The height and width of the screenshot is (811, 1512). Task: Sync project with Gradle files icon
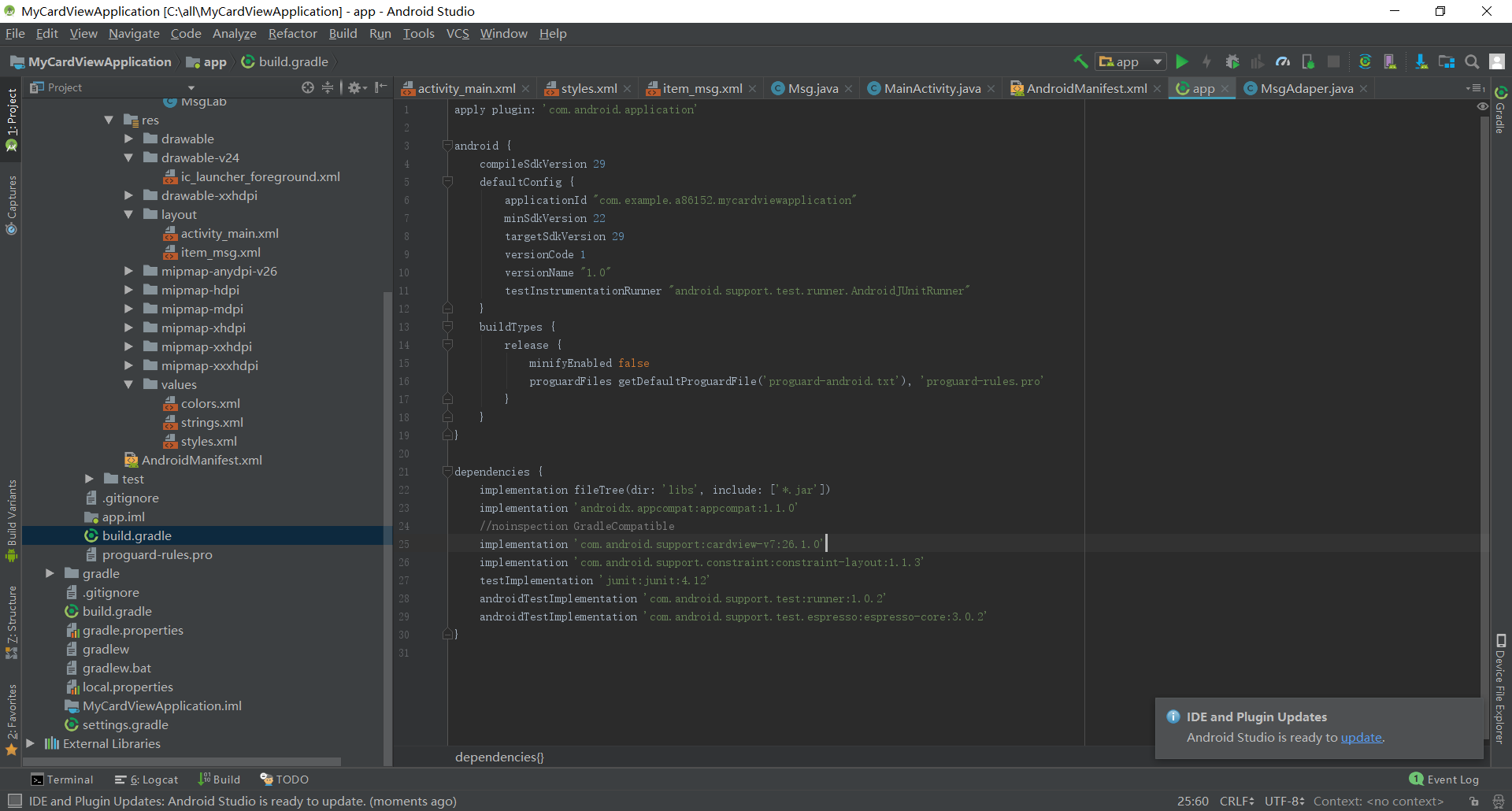click(x=1365, y=61)
